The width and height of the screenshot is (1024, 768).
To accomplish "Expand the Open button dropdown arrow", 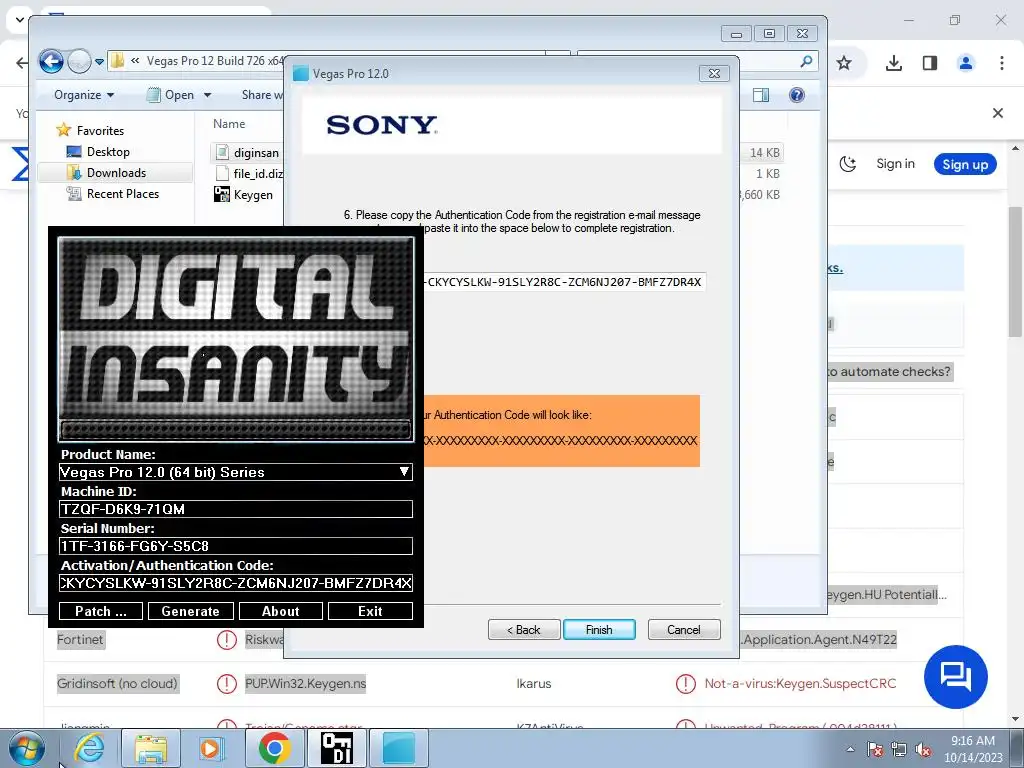I will tap(208, 95).
